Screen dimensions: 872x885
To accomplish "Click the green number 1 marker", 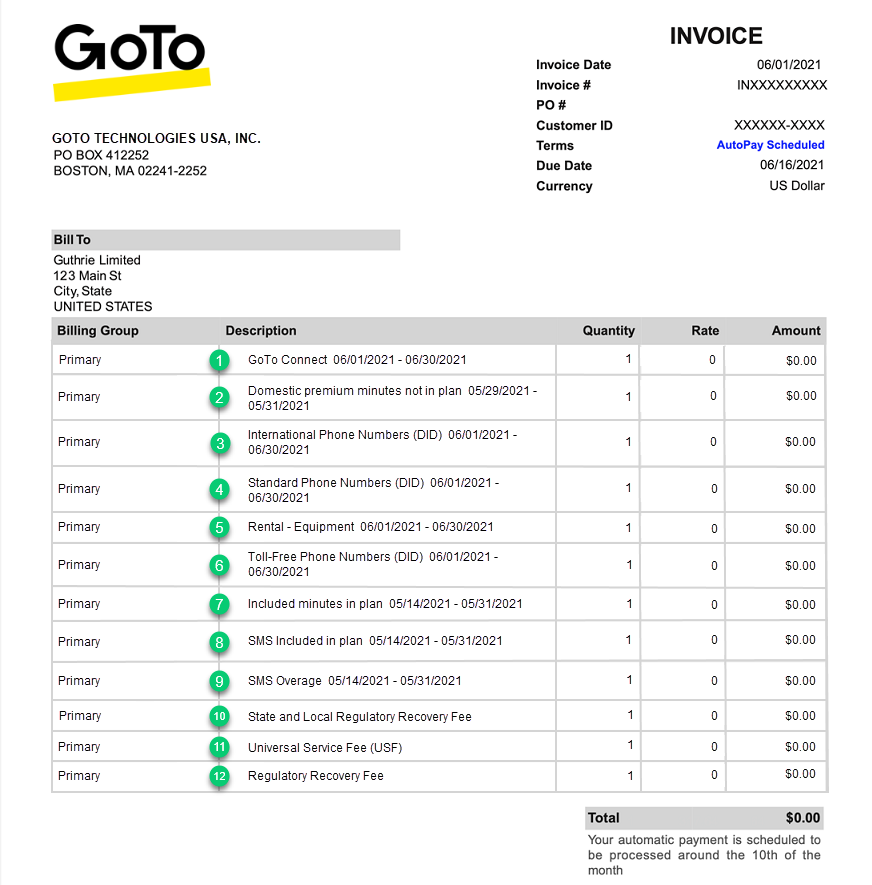I will pyautogui.click(x=219, y=360).
